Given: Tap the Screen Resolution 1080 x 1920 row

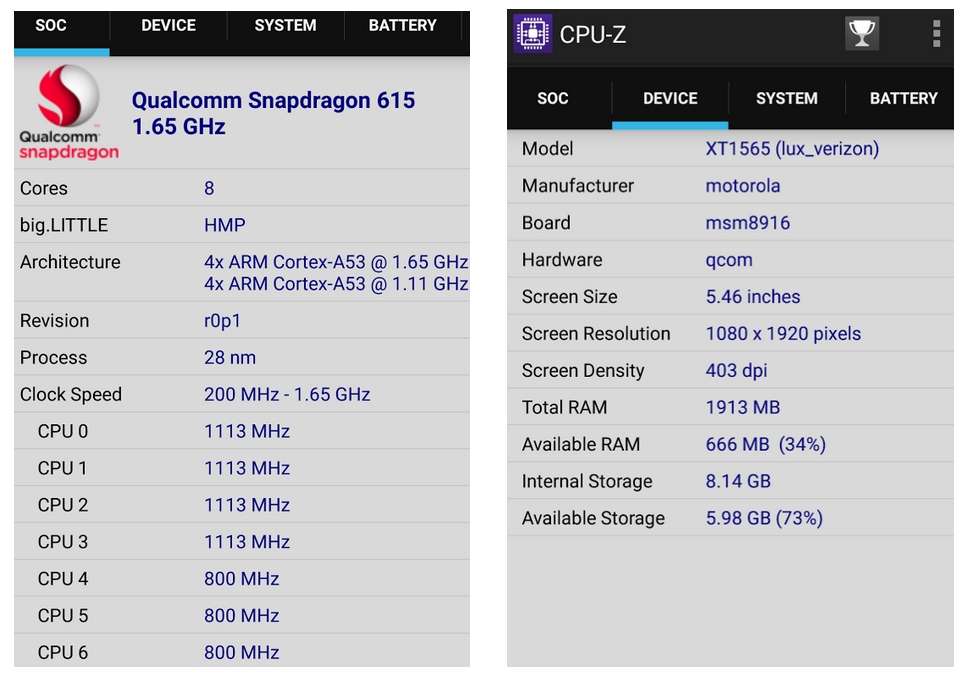Looking at the screenshot, I should click(731, 333).
